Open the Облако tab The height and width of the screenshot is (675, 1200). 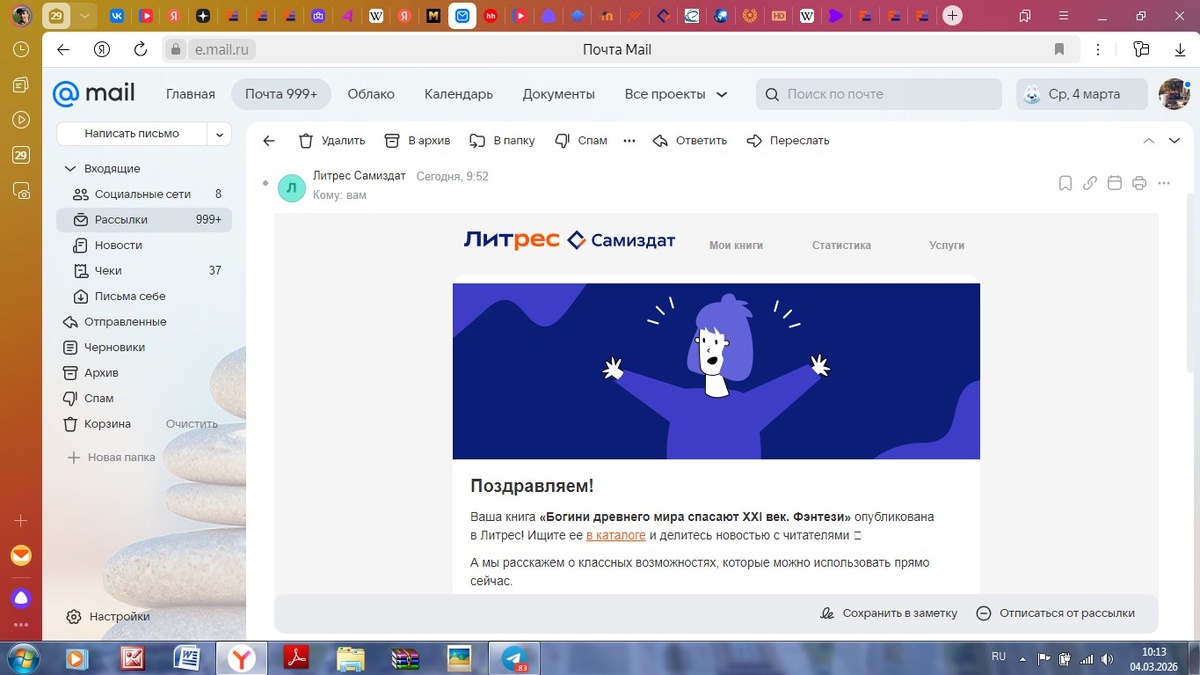click(371, 94)
